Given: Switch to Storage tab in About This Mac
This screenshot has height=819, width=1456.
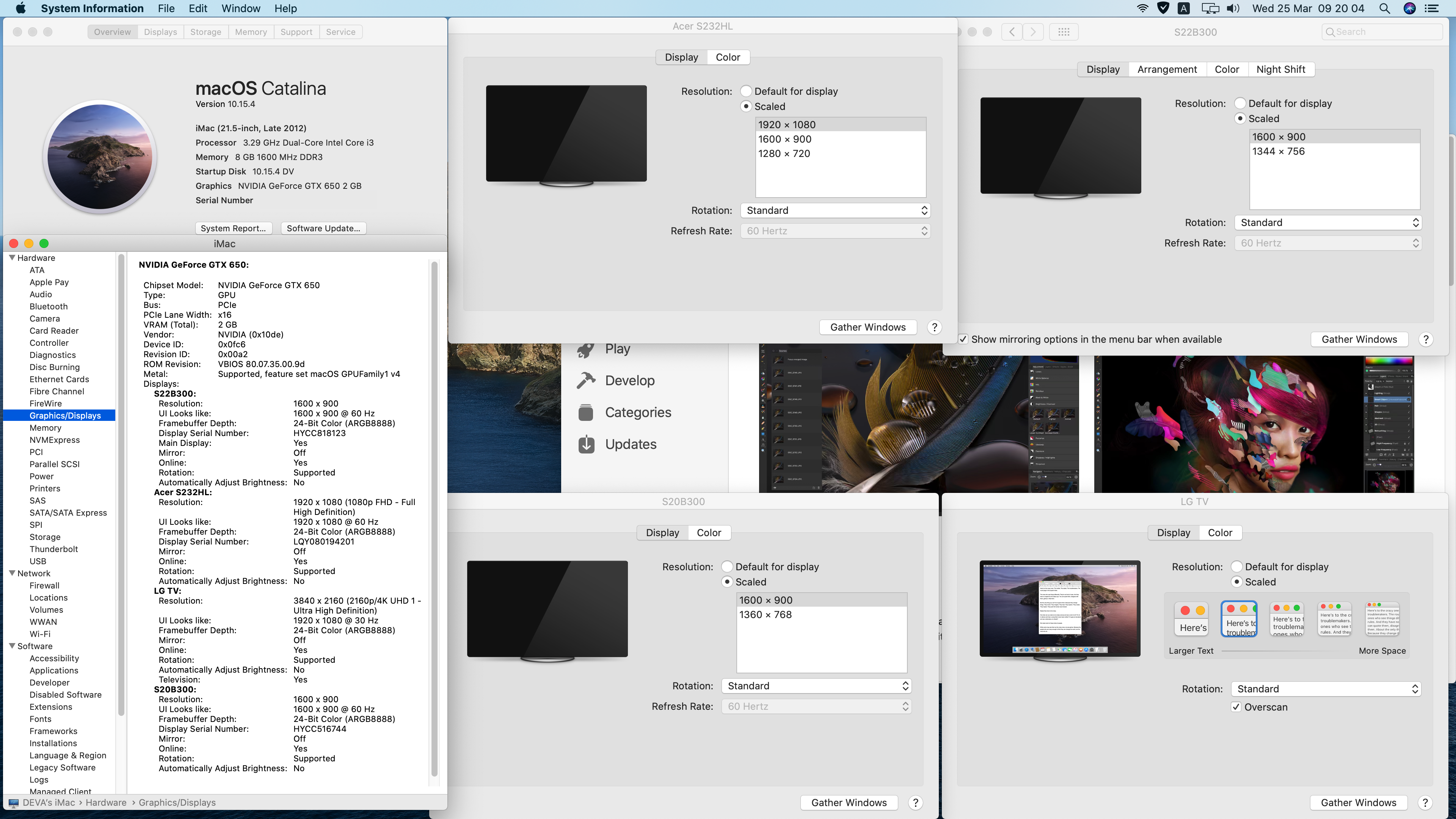Looking at the screenshot, I should (x=206, y=32).
